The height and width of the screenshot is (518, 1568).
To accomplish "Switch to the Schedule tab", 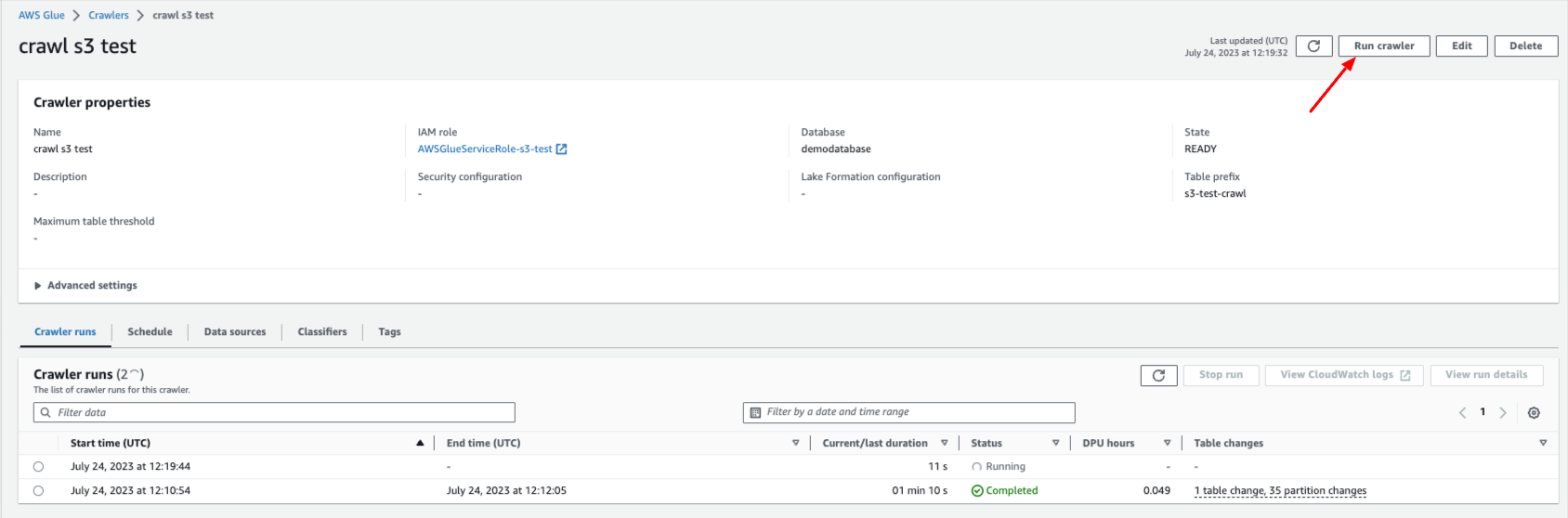I will point(150,332).
